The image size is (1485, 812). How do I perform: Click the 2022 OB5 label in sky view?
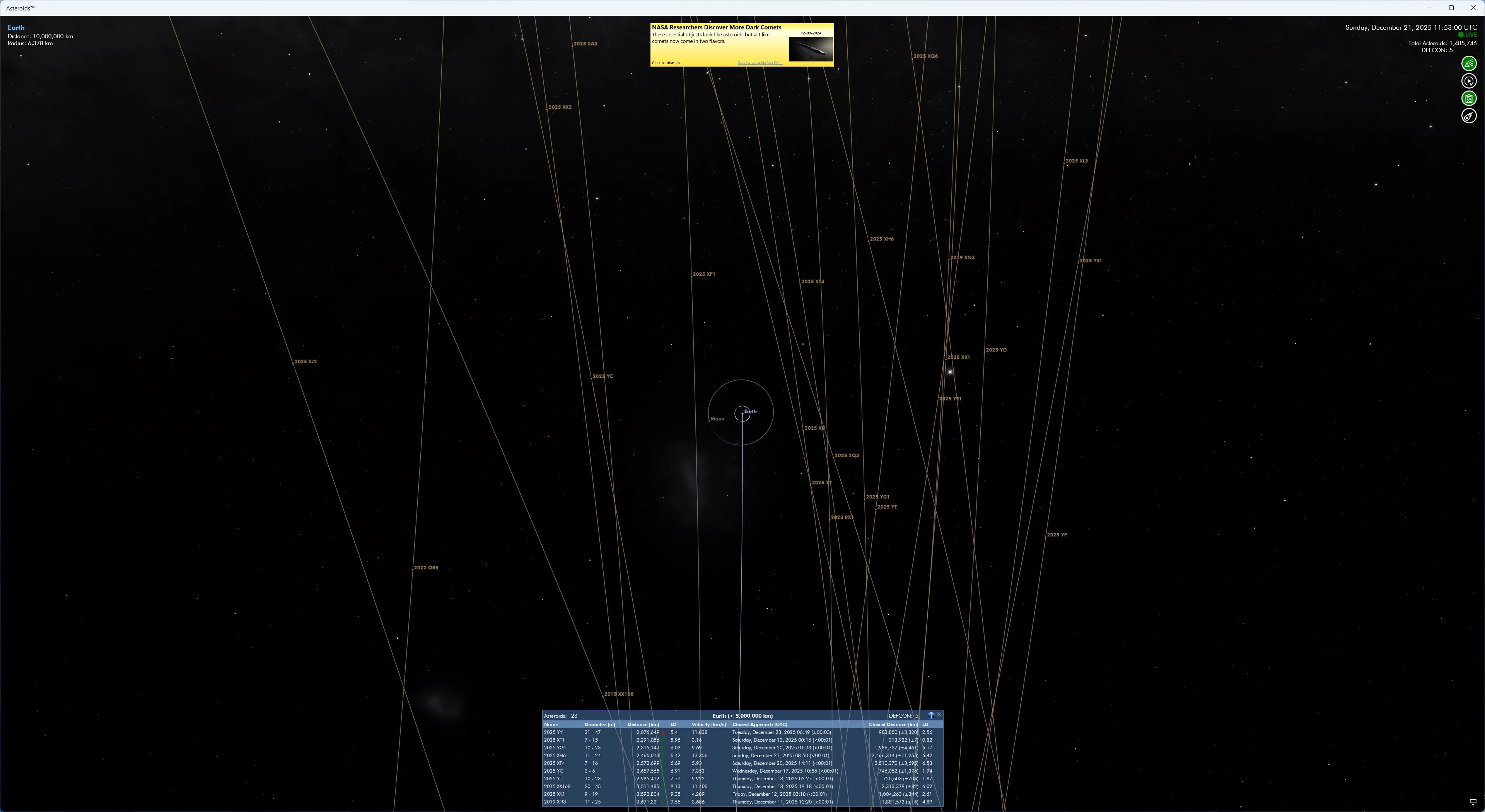(x=426, y=568)
